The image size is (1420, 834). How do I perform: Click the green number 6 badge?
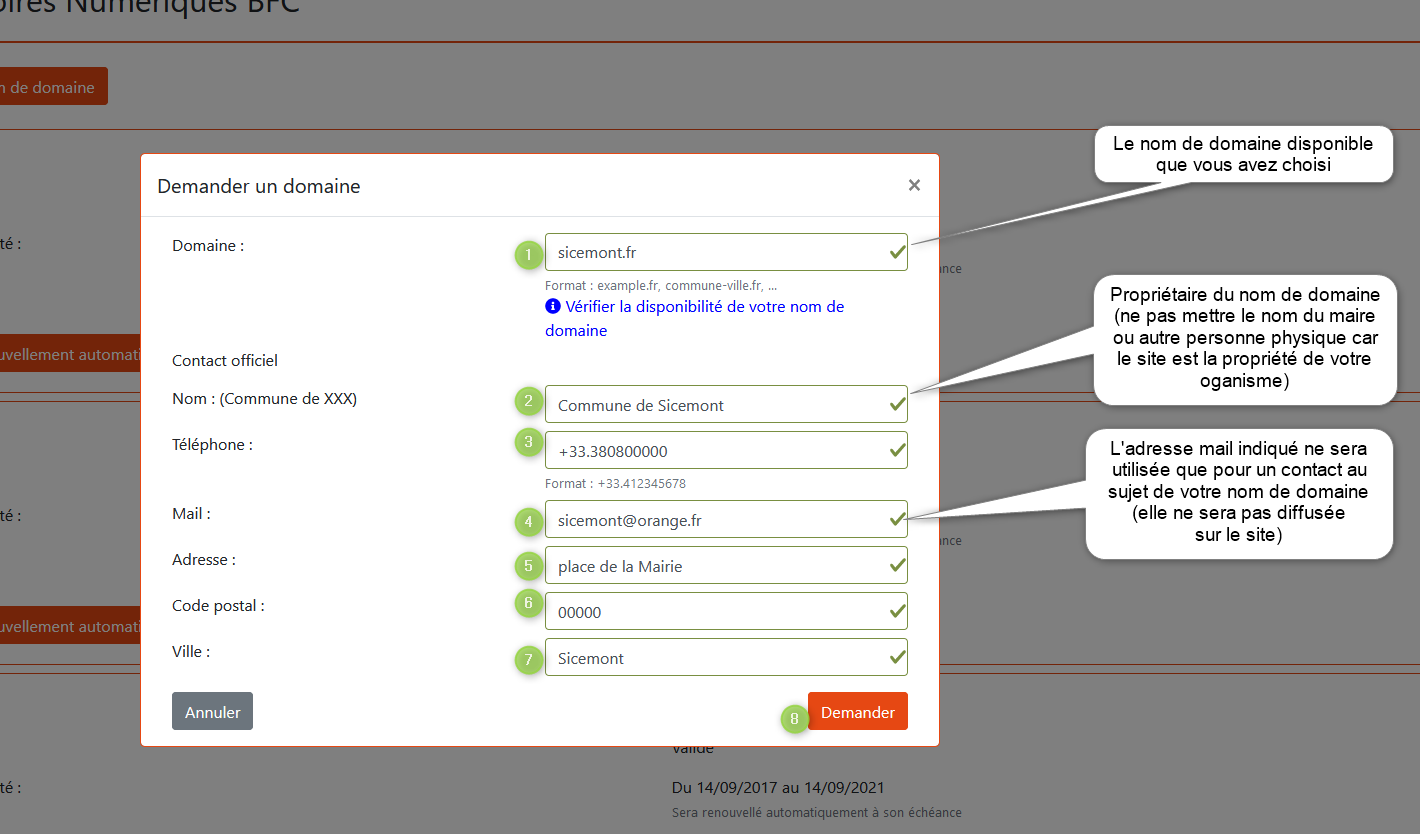click(x=529, y=604)
